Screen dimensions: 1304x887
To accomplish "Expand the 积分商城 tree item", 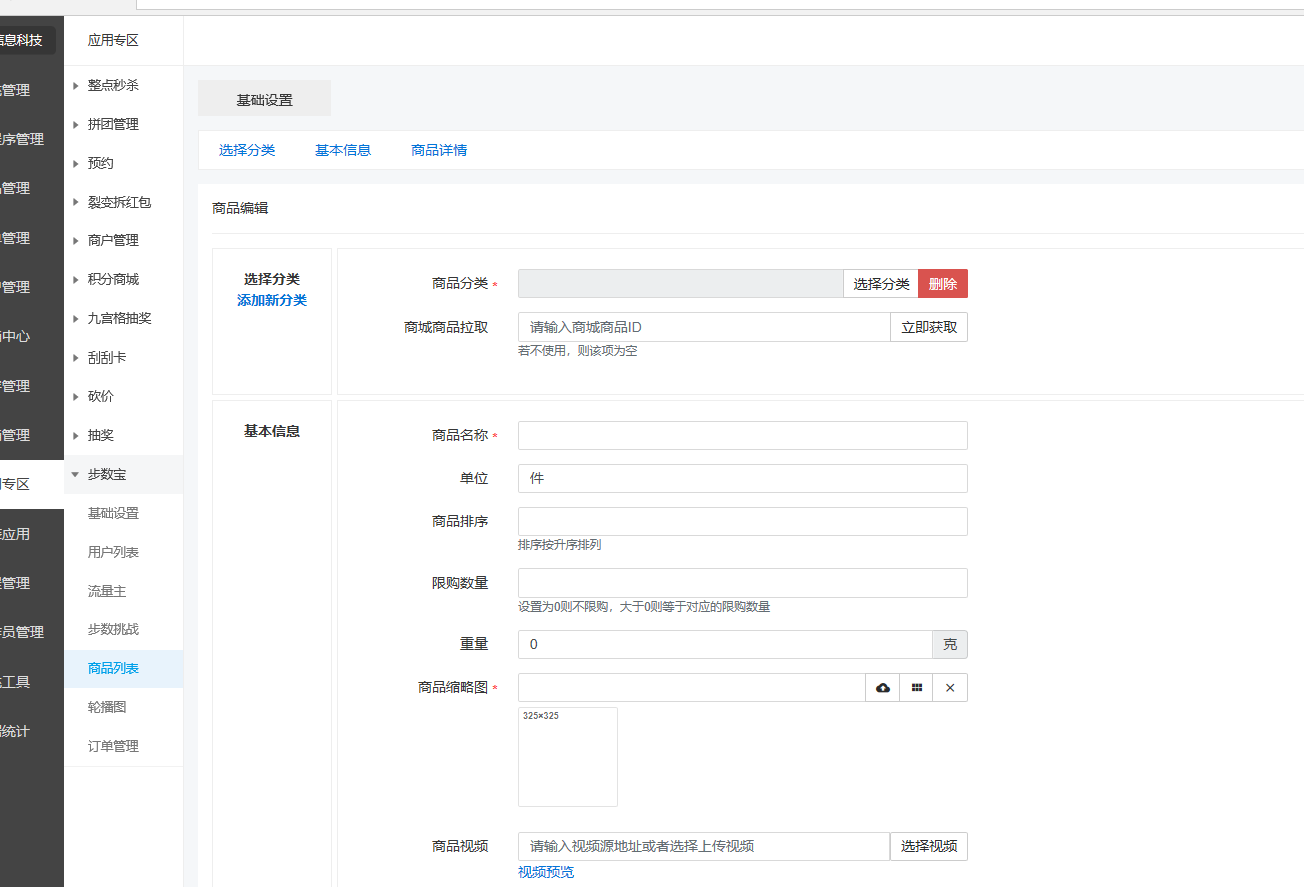I will tap(112, 280).
